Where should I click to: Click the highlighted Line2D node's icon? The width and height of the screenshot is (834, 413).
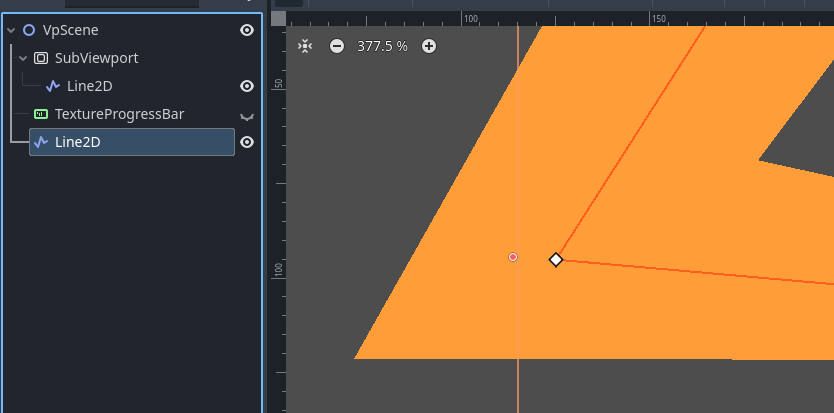click(41, 142)
